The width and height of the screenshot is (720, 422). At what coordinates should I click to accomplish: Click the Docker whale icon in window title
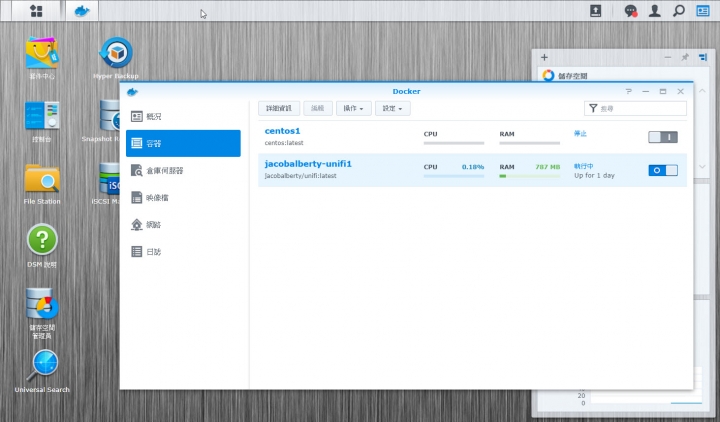coord(132,92)
